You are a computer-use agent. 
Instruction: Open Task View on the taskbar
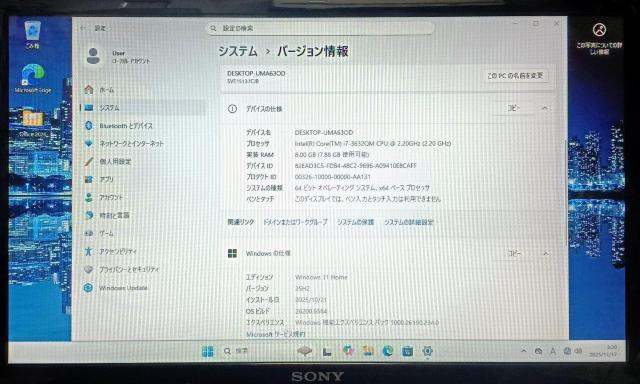[327, 351]
